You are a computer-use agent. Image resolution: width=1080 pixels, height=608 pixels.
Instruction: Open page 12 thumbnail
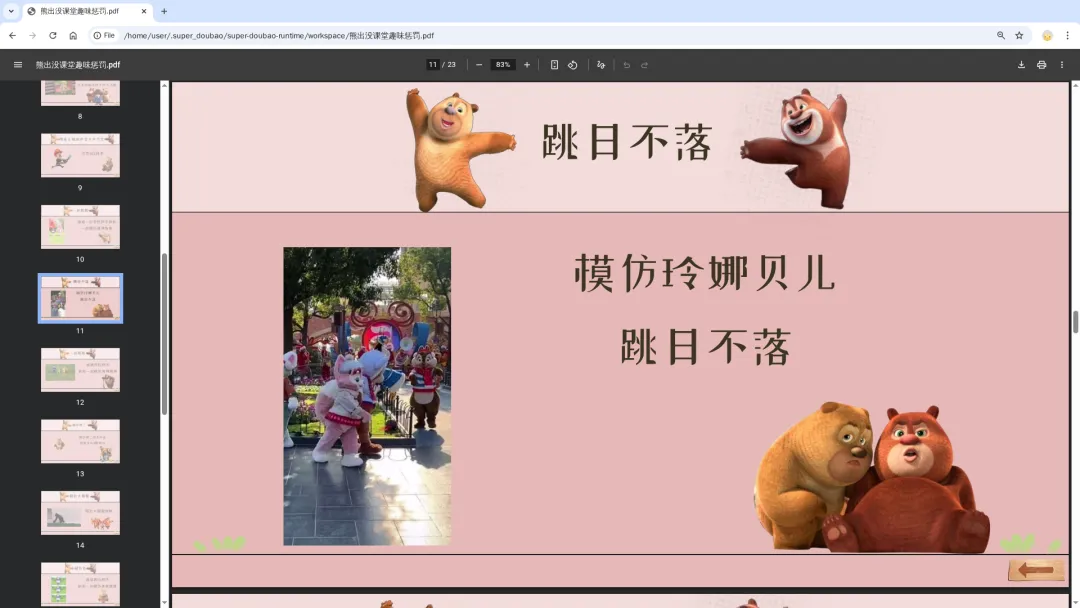pos(80,370)
